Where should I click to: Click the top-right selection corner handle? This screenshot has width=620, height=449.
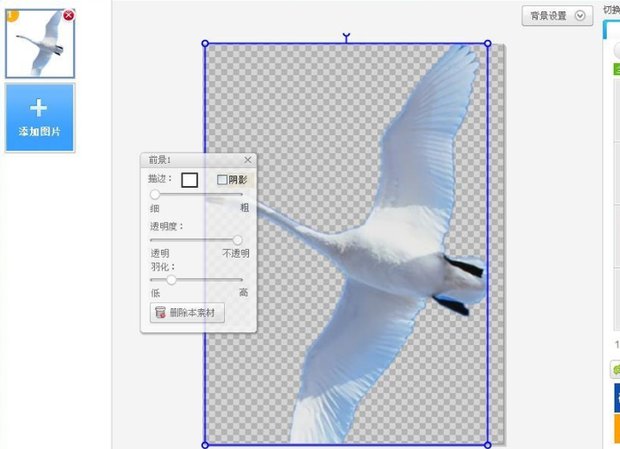tap(487, 44)
